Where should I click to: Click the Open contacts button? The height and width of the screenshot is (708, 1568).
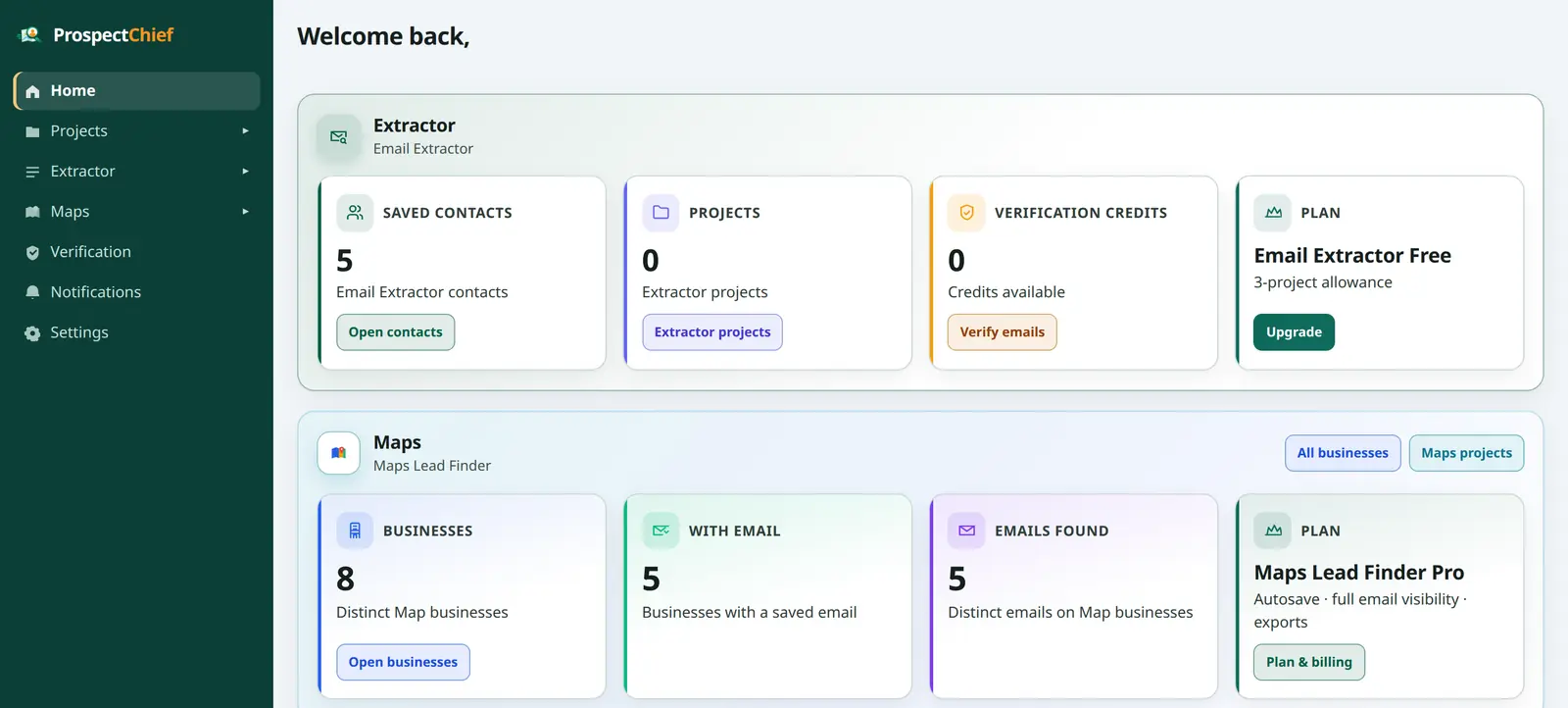click(396, 332)
